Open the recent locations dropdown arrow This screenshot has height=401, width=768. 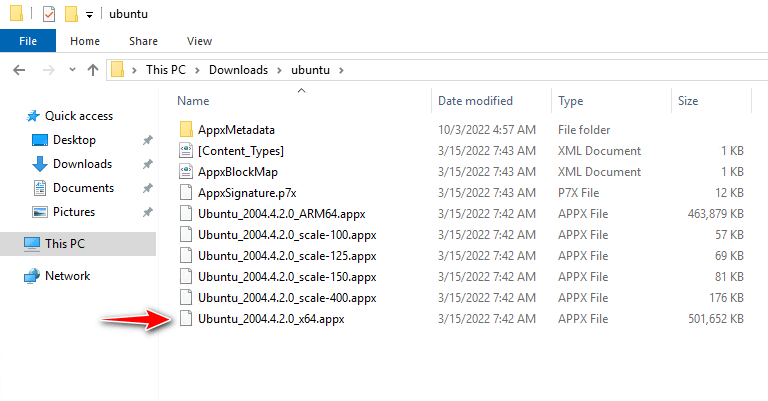pyautogui.click(x=72, y=70)
